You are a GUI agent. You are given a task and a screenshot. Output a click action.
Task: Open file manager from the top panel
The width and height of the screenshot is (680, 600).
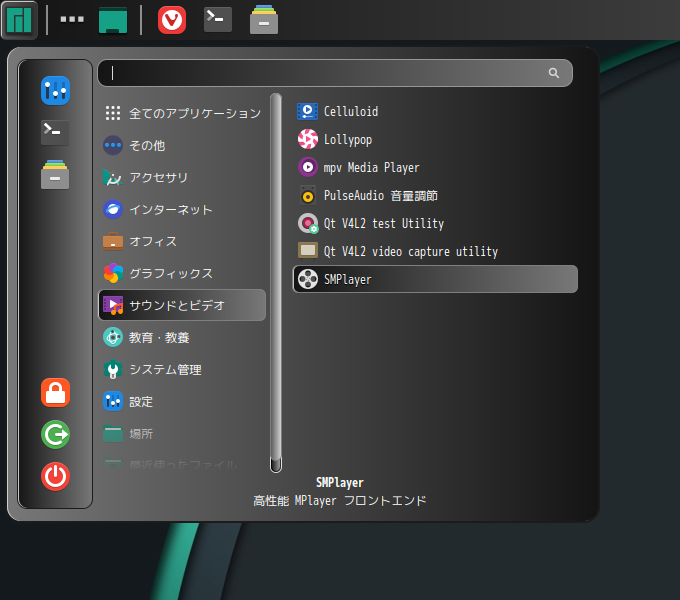pos(264,20)
